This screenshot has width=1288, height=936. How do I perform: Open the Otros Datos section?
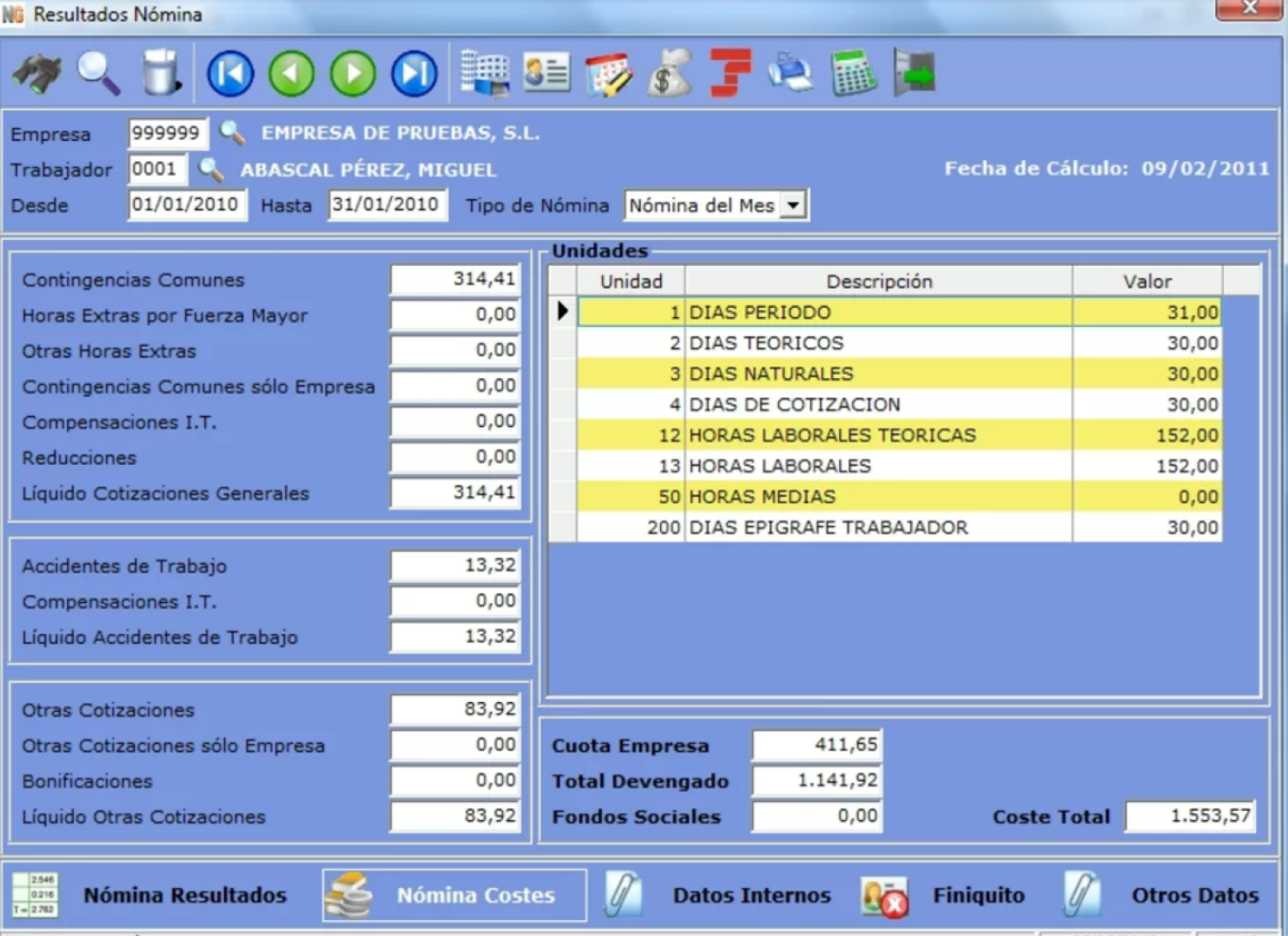[1194, 896]
